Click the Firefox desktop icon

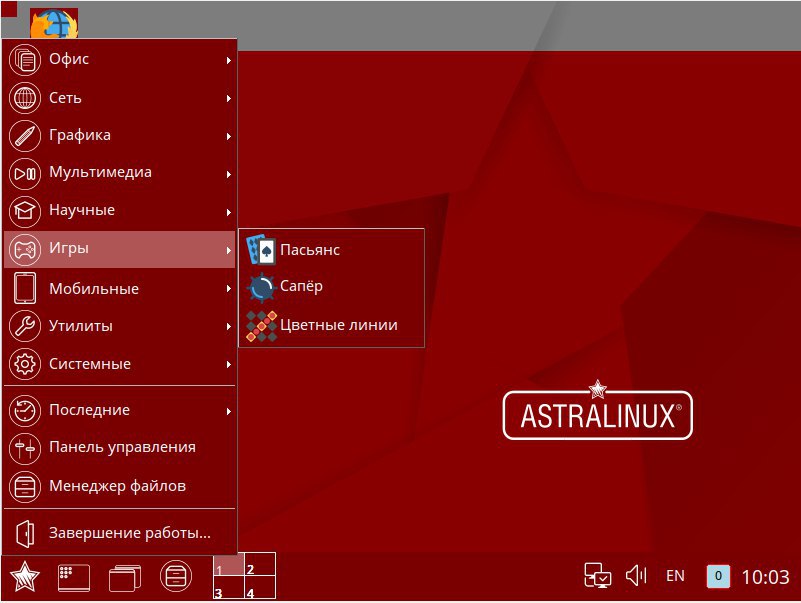pyautogui.click(x=54, y=24)
